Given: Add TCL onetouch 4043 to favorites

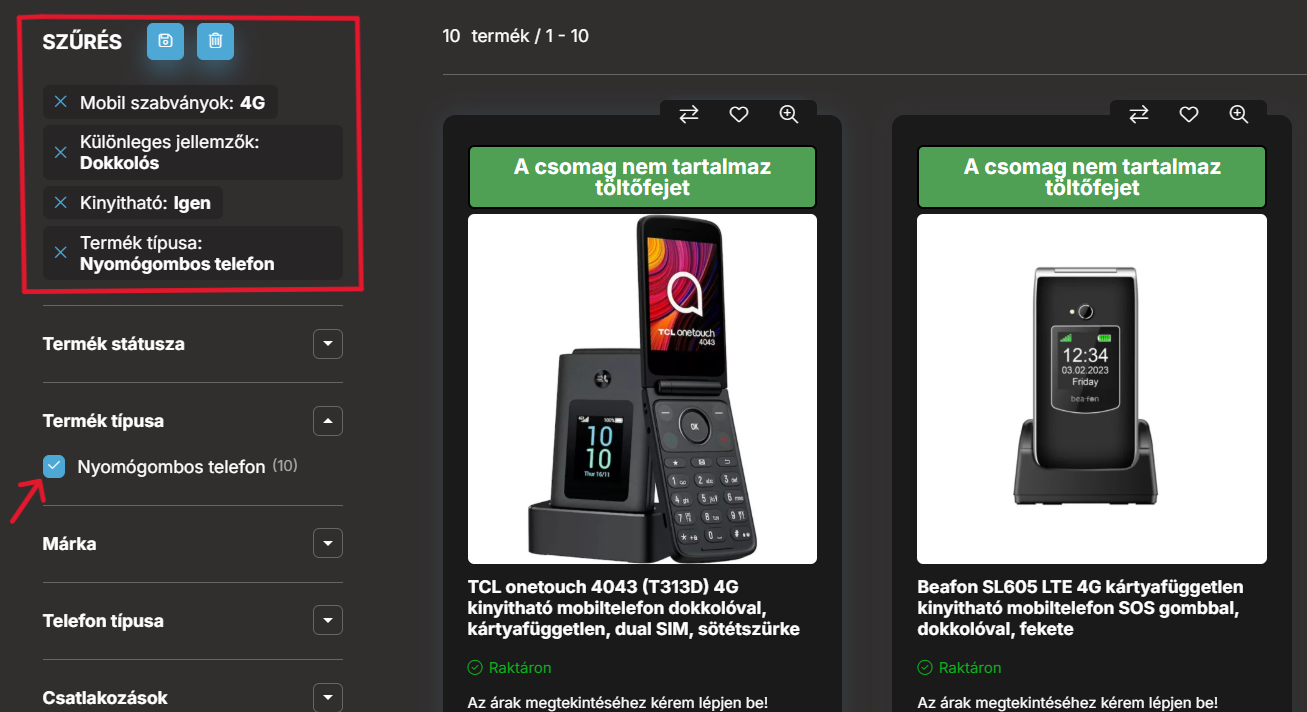Looking at the screenshot, I should [739, 115].
